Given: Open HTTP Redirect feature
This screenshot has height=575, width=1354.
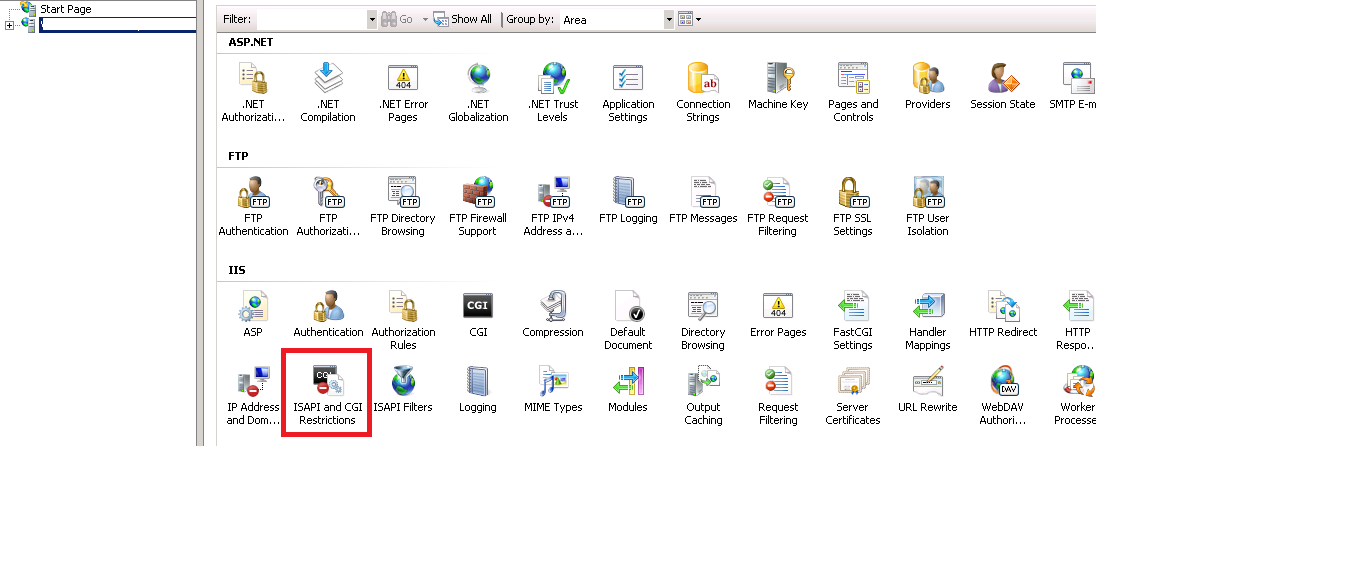Looking at the screenshot, I should click(x=1003, y=314).
